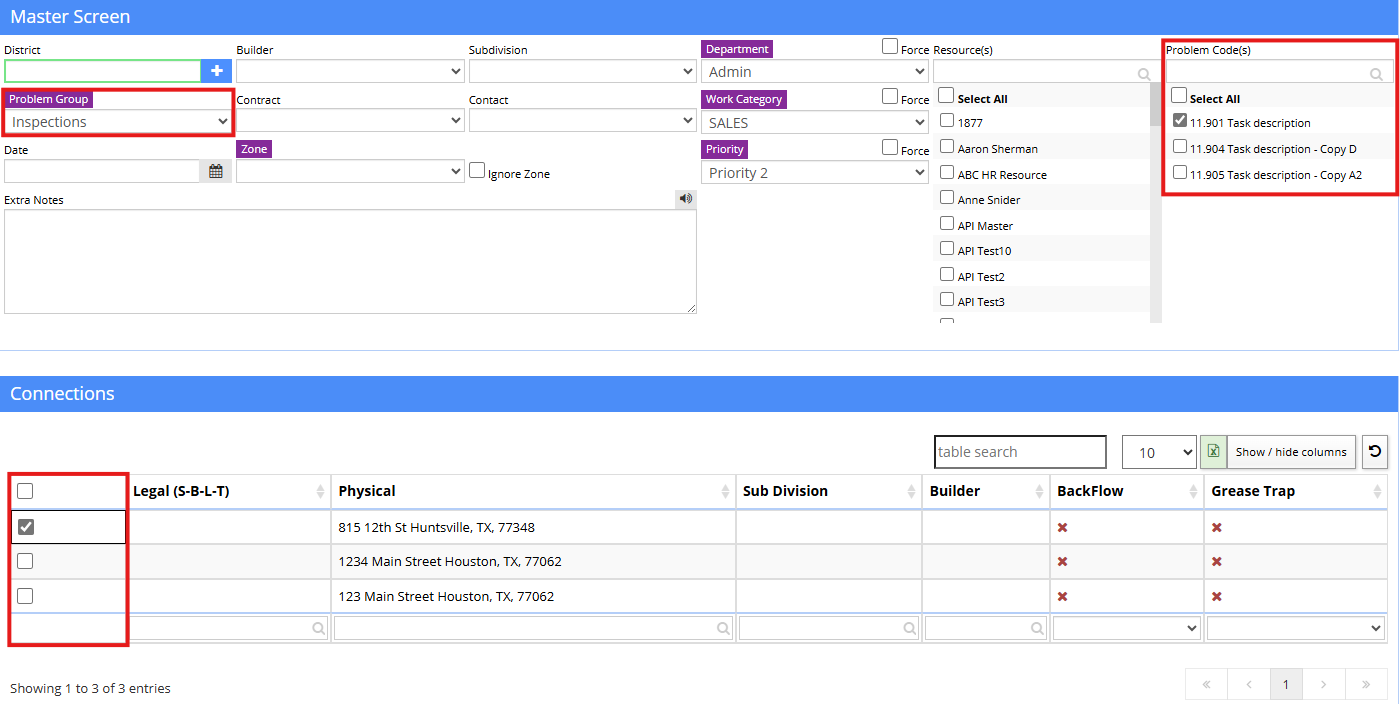Check Select All under Problem Code(s)

click(x=1179, y=96)
